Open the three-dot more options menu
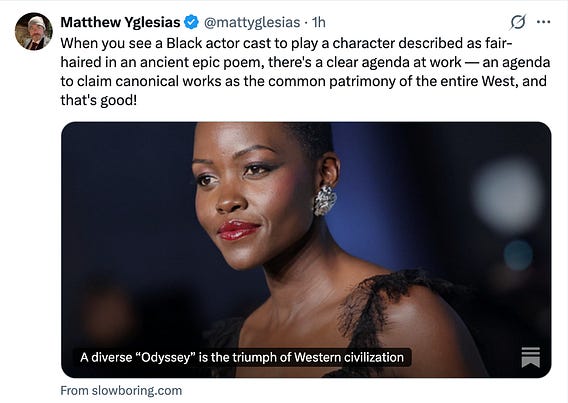This screenshot has width=568, height=403. 543,22
